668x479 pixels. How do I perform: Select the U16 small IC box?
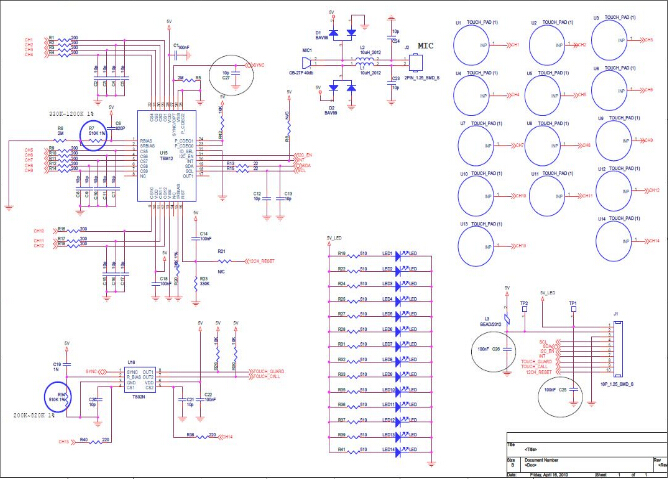tap(140, 379)
